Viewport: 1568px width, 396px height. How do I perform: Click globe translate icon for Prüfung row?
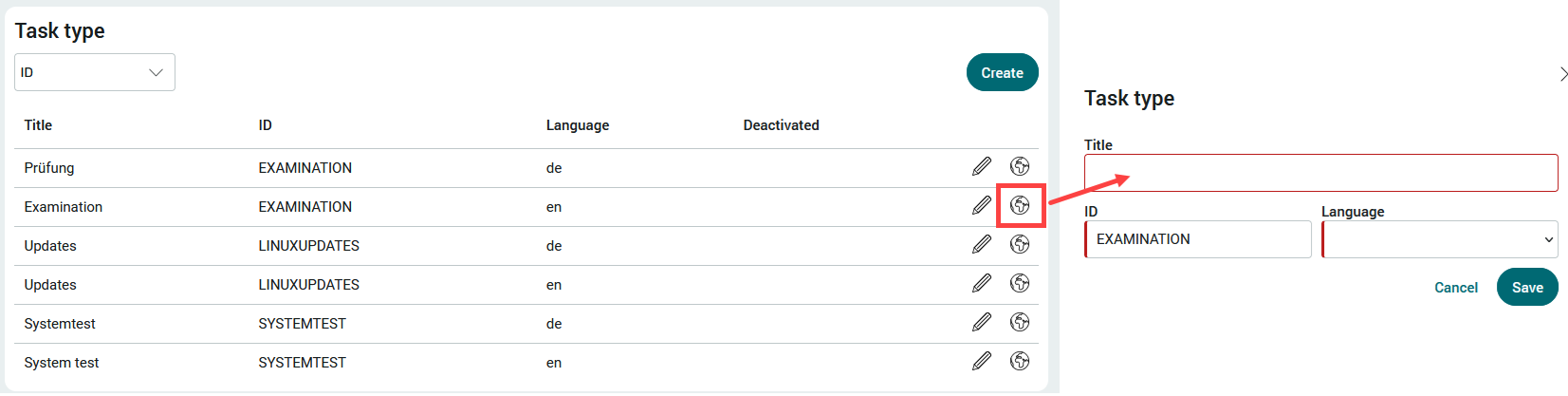1020,167
